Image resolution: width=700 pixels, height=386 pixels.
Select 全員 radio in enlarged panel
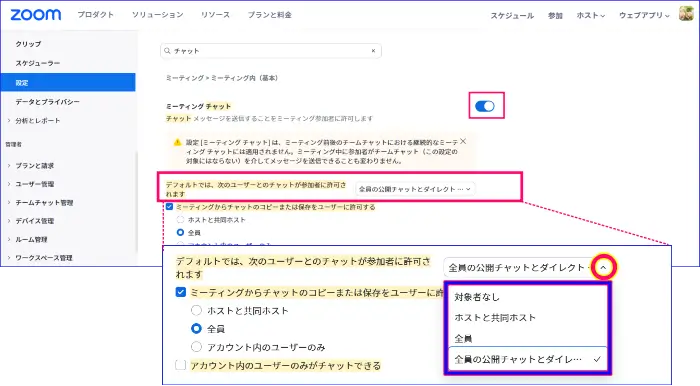tap(196, 329)
